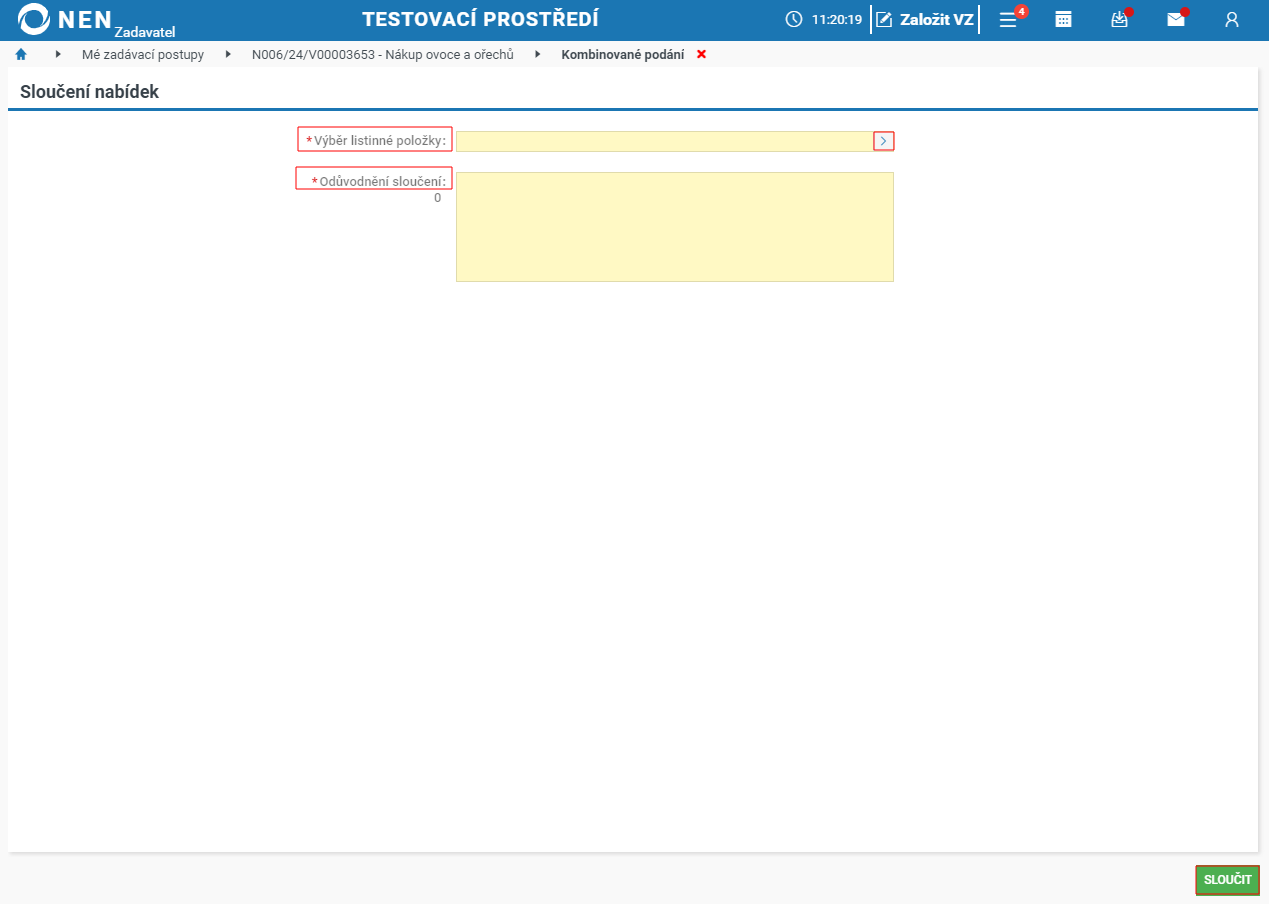Click the clock time display
The width and height of the screenshot is (1269, 904).
point(824,19)
